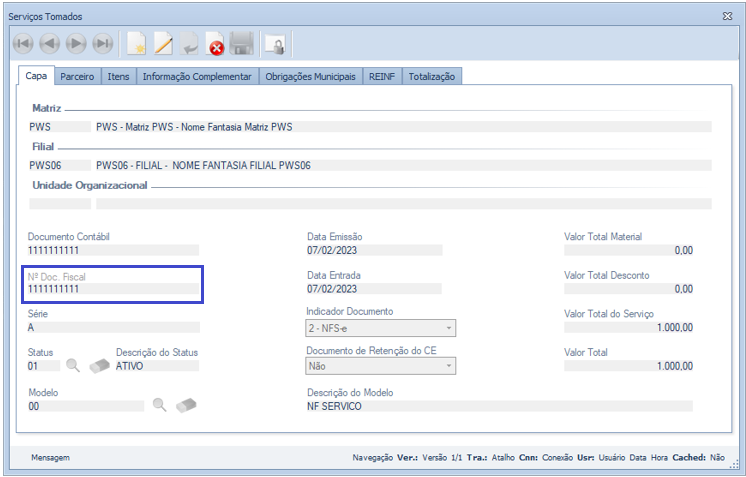Image resolution: width=746 pixels, height=477 pixels.
Task: Click the Descrição do Status field ATIVO
Action: tap(157, 366)
